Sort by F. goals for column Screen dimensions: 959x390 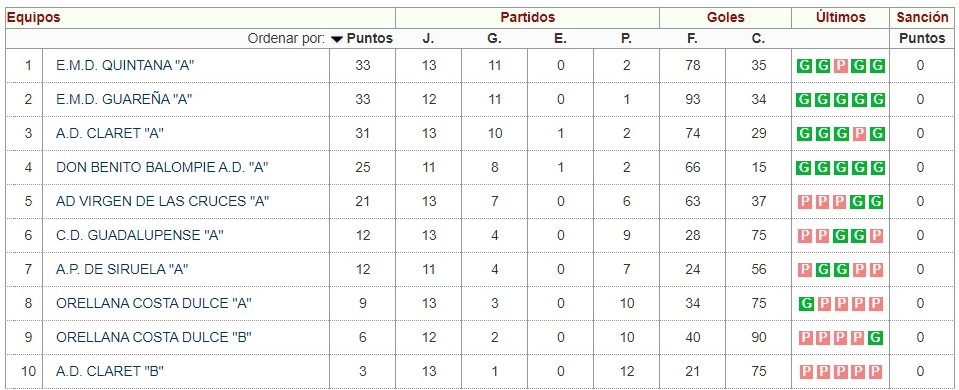pos(692,39)
